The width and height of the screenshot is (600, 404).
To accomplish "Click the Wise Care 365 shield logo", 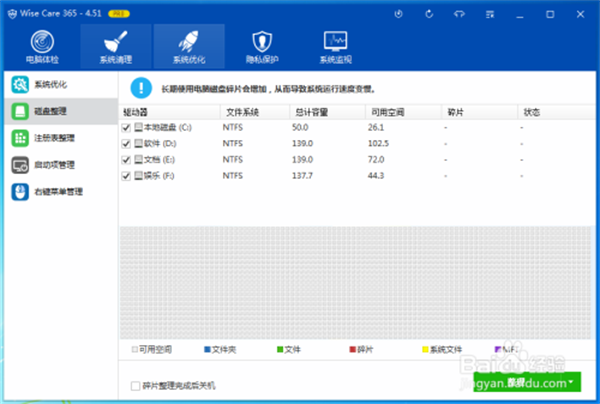I will click(x=13, y=14).
